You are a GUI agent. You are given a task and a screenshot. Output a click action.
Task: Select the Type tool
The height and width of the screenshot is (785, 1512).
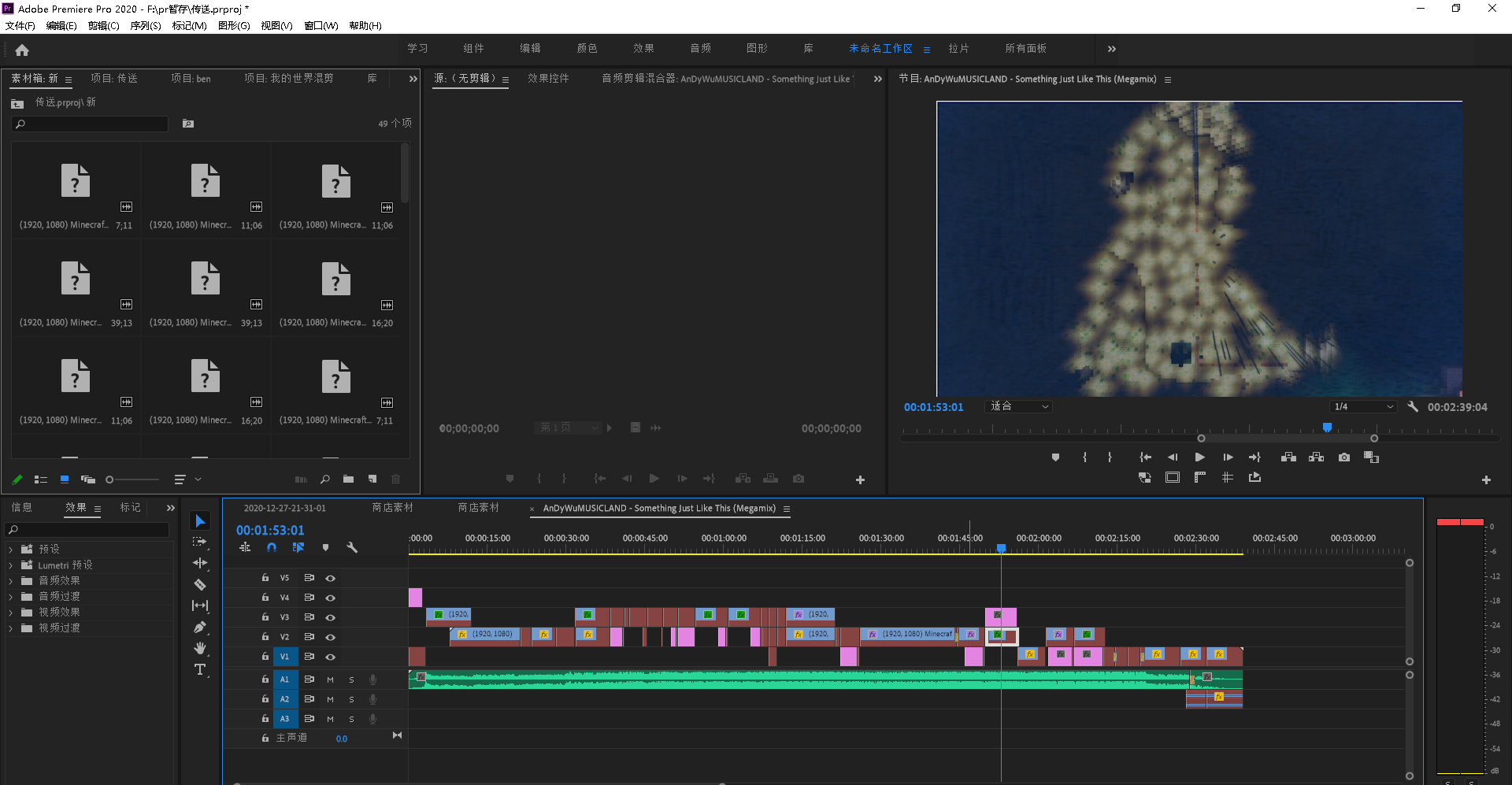pos(200,669)
